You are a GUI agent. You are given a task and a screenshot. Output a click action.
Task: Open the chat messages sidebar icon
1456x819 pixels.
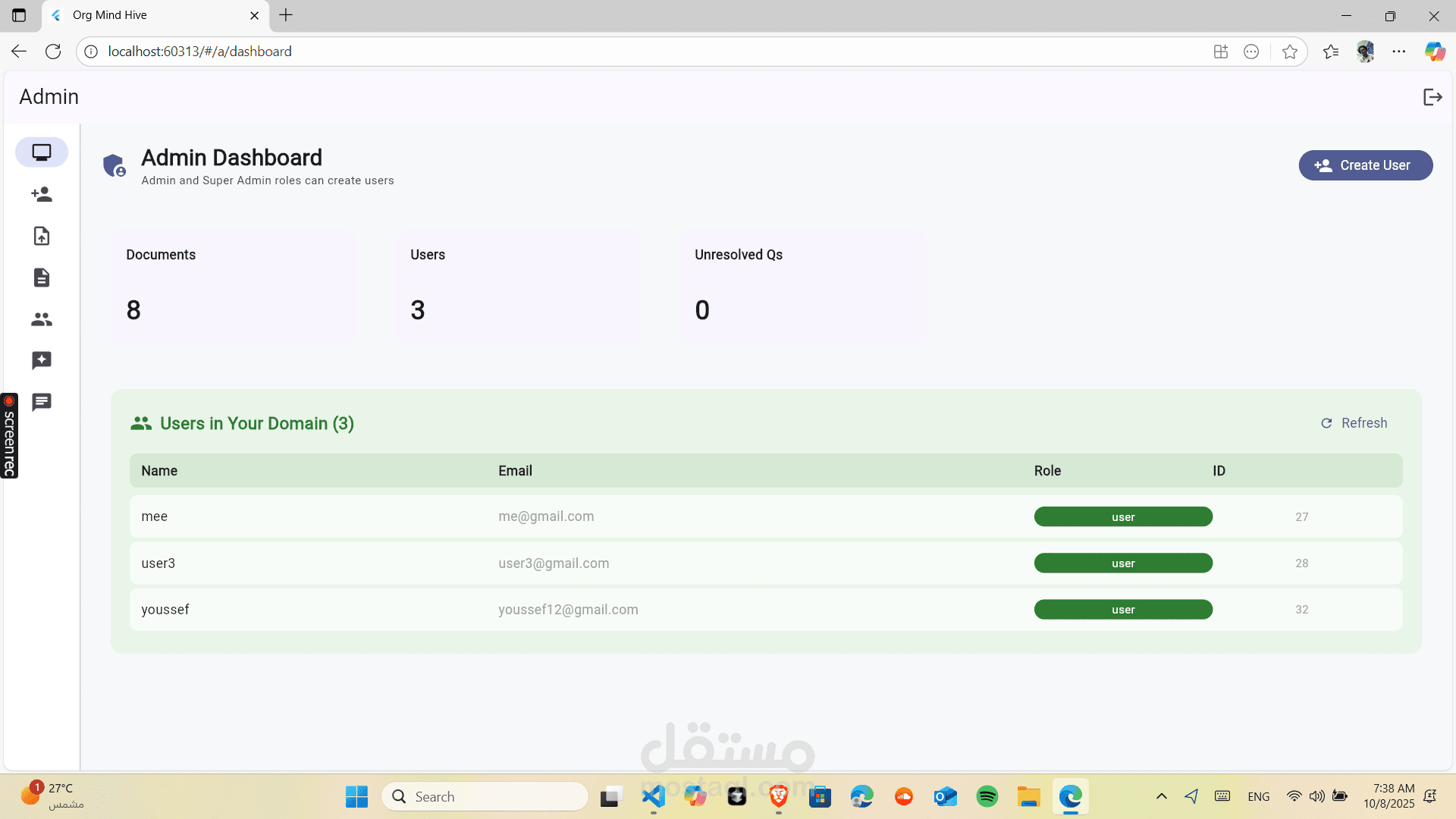pyautogui.click(x=42, y=402)
